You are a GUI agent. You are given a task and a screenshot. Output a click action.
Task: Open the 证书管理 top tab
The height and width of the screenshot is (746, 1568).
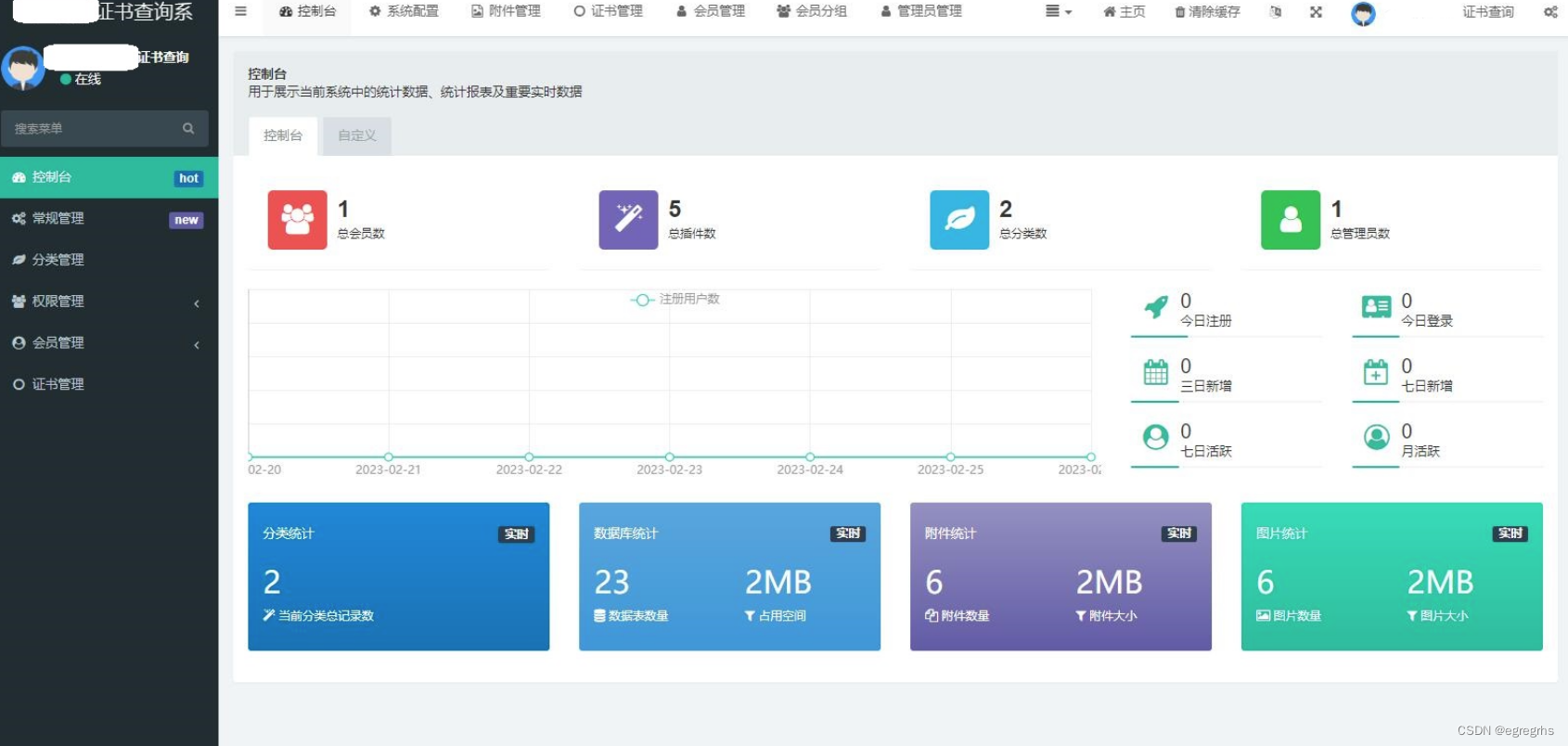coord(608,12)
